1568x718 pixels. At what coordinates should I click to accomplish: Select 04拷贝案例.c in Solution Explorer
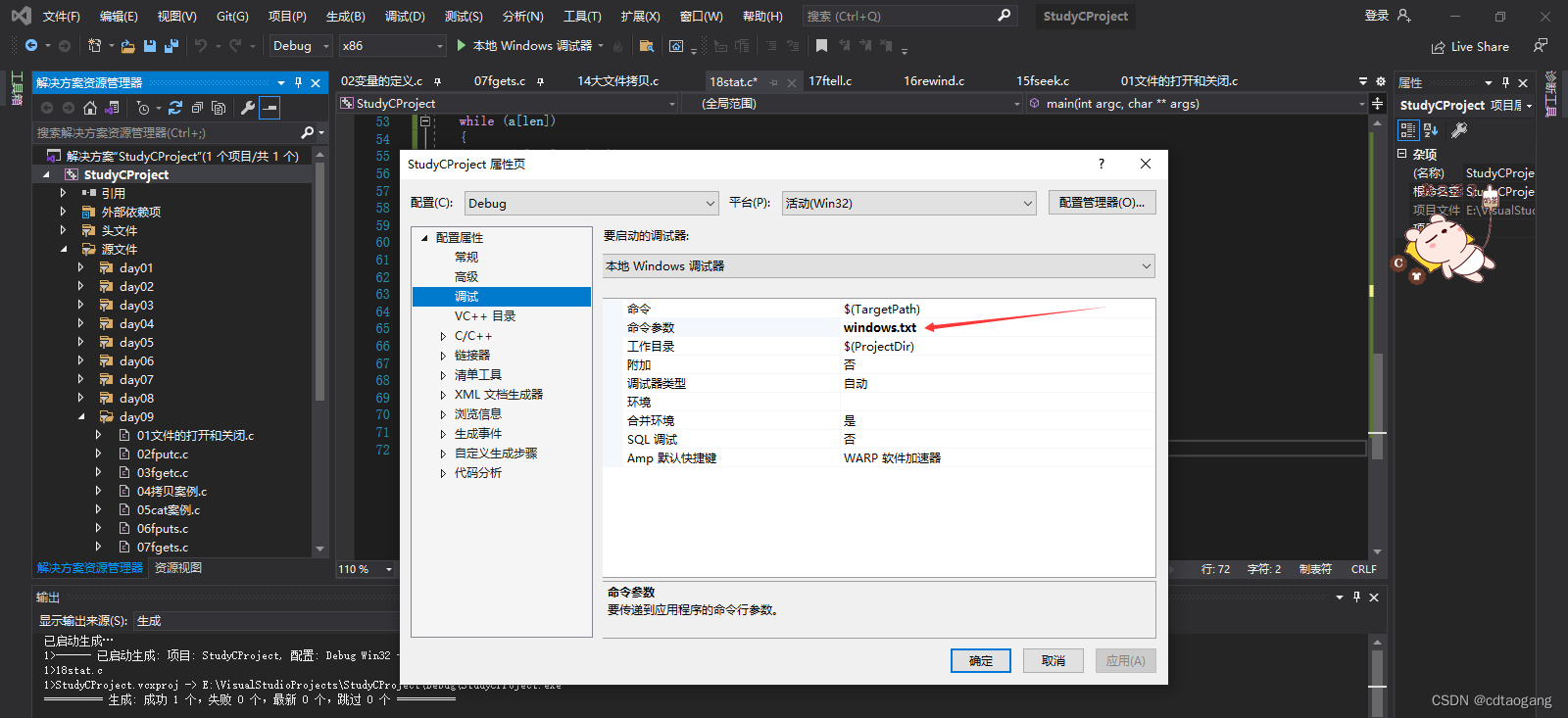pyautogui.click(x=171, y=492)
